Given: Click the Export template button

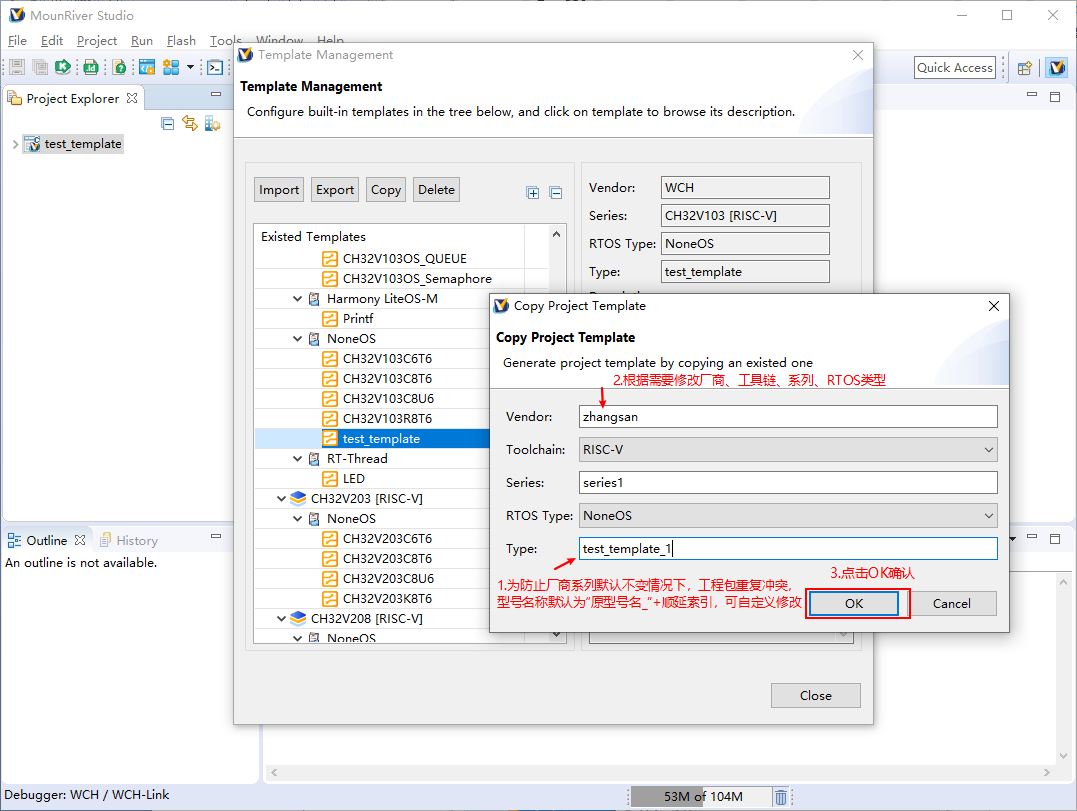Looking at the screenshot, I should [x=335, y=190].
